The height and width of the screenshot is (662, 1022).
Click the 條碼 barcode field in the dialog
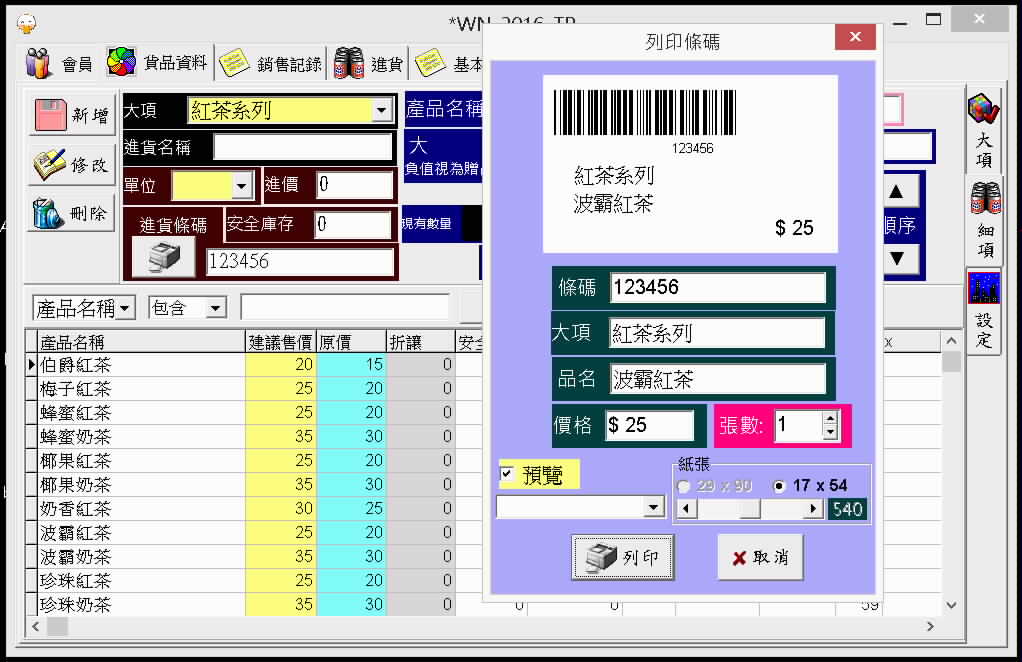[718, 287]
